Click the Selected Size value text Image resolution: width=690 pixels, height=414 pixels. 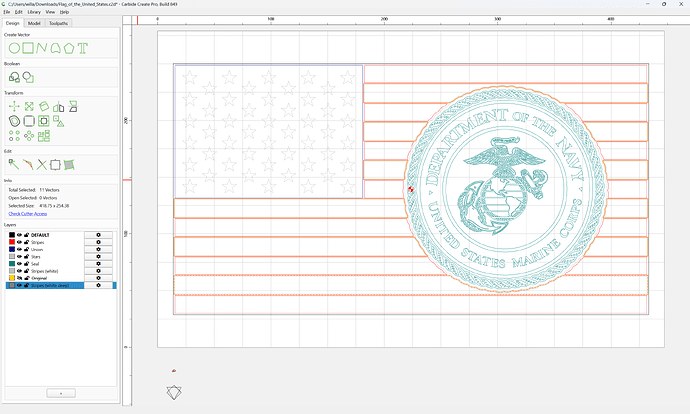54,206
